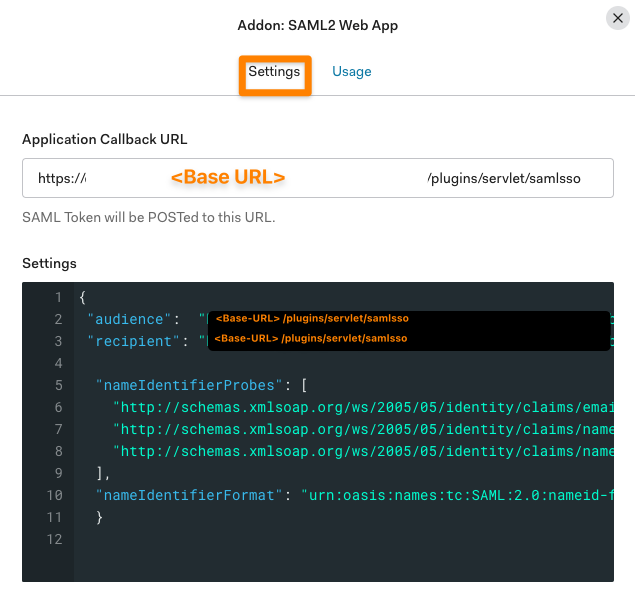The height and width of the screenshot is (596, 635).
Task: Click the closing bracket on line 9
Action: tap(103, 473)
